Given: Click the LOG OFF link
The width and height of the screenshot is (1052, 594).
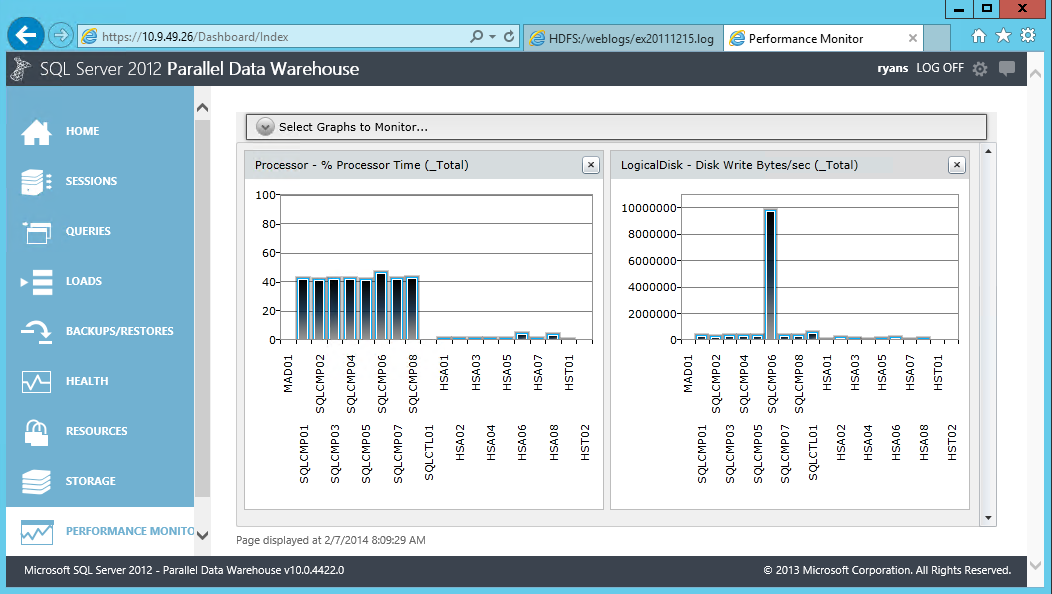Looking at the screenshot, I should [940, 68].
